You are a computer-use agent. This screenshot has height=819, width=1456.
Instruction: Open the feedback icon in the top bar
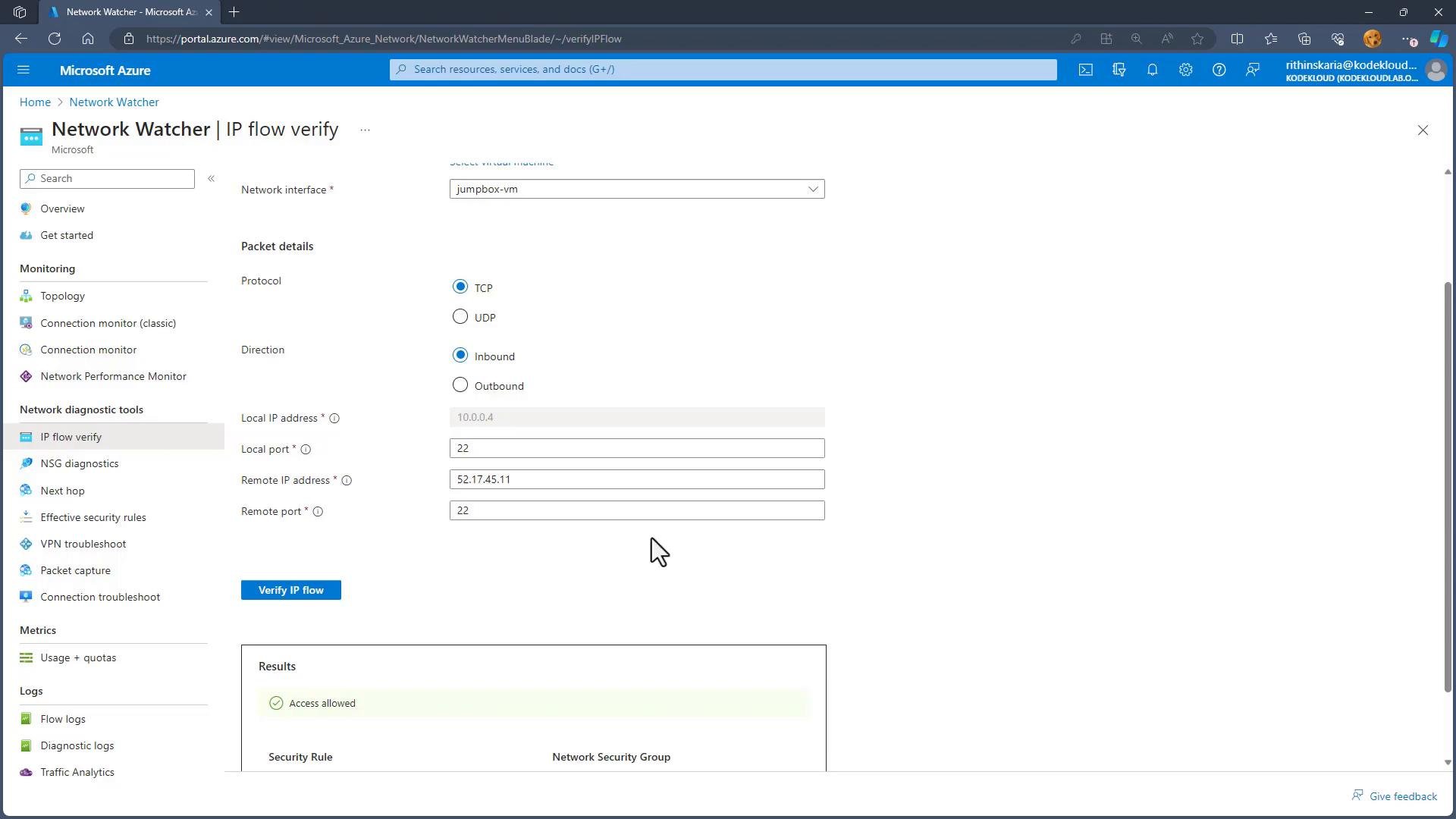(x=1253, y=70)
